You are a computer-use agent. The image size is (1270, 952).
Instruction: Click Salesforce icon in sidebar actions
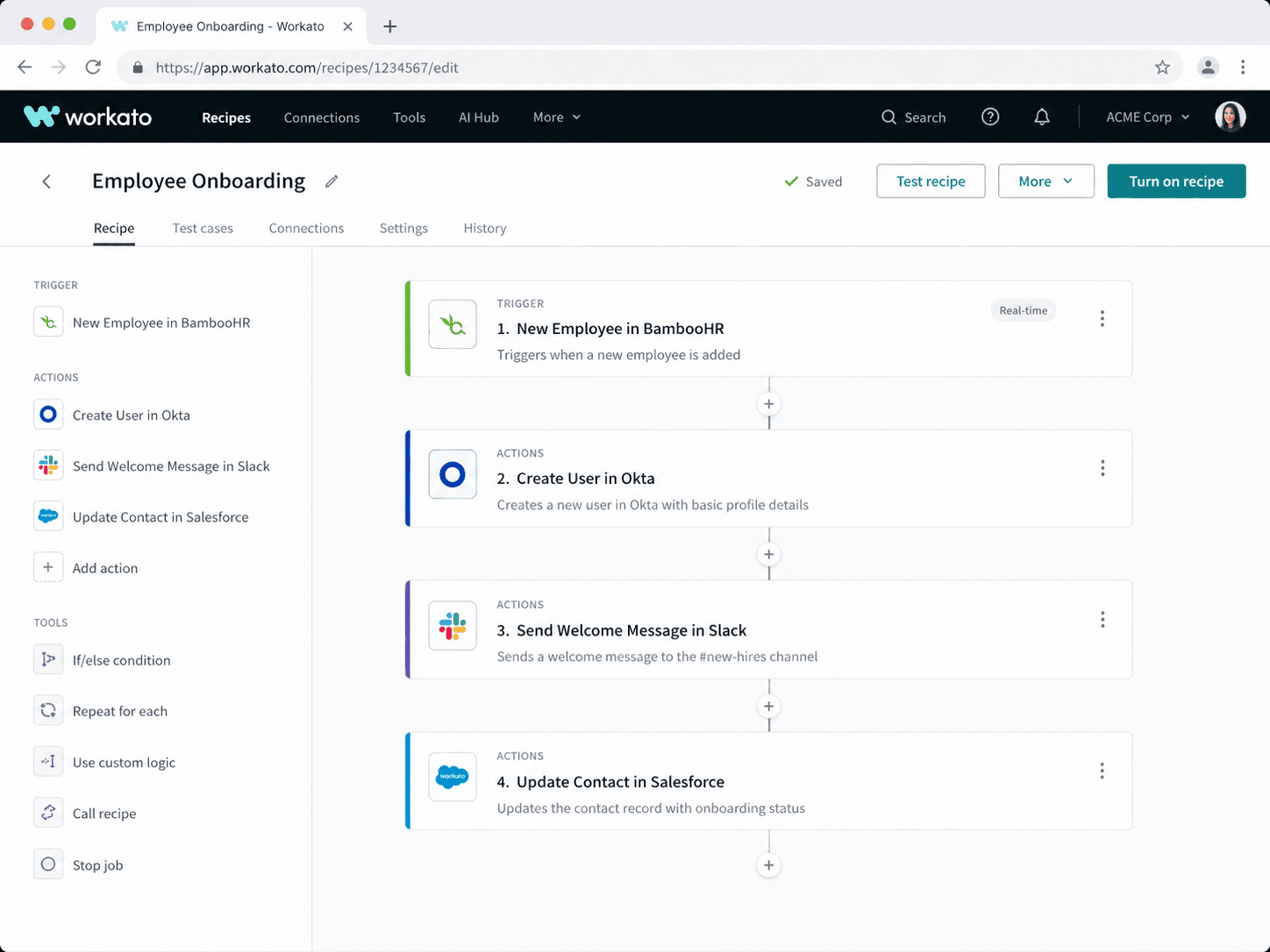coord(48,516)
